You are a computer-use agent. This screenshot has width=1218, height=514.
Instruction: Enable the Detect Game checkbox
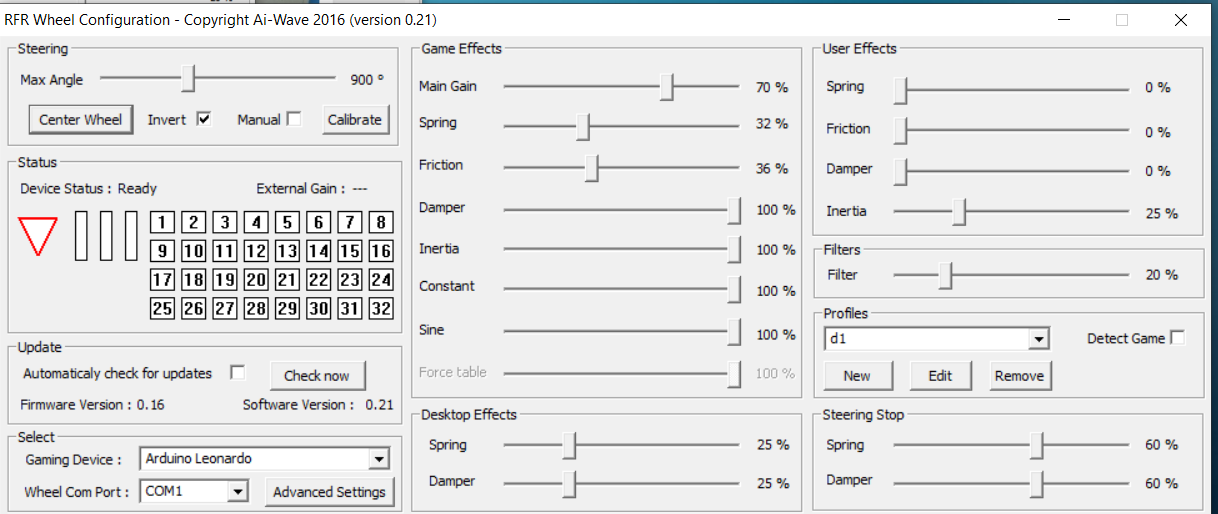(1177, 338)
